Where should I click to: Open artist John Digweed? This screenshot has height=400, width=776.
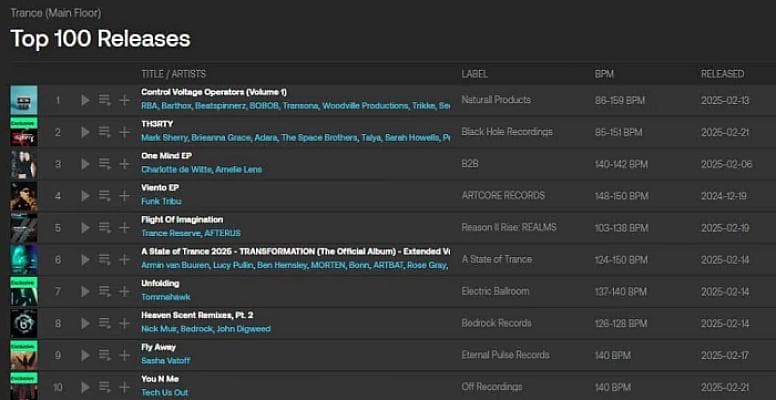click(x=243, y=329)
